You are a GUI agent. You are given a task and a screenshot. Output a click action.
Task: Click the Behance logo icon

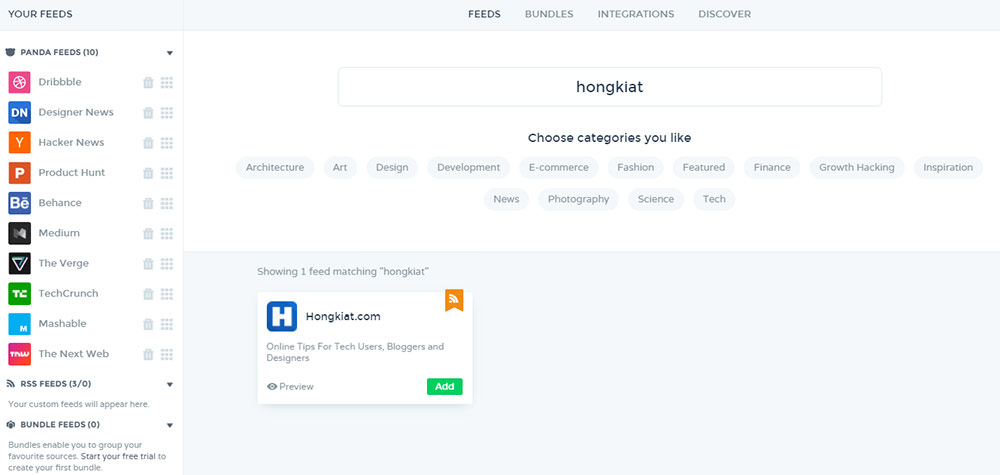[20, 203]
